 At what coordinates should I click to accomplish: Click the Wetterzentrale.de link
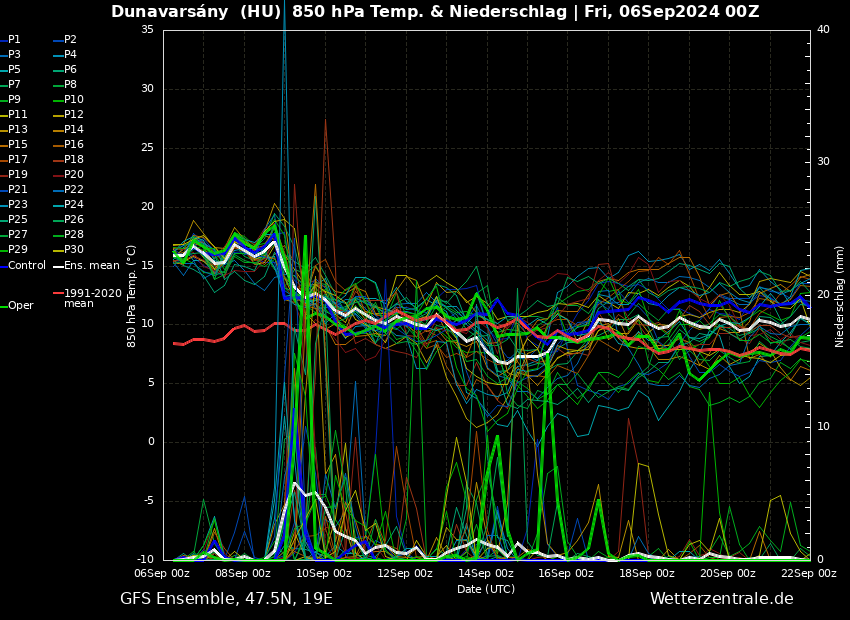tap(721, 599)
